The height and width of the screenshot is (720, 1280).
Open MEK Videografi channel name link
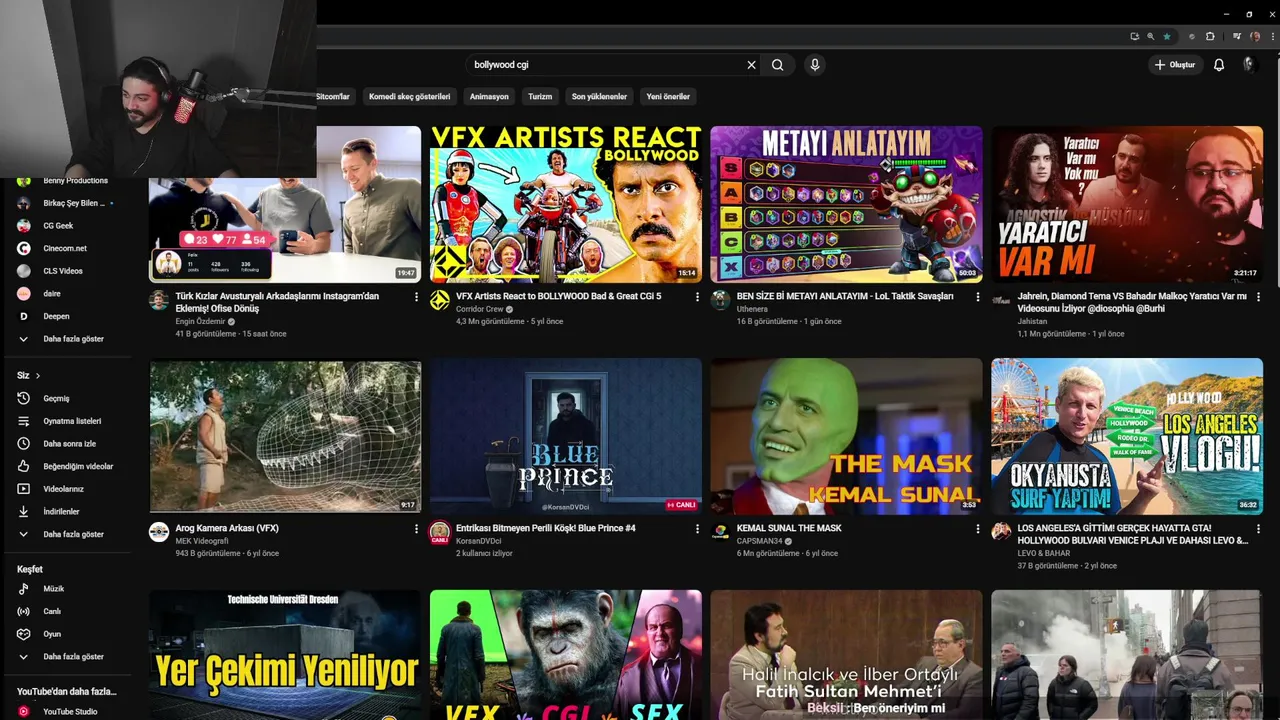pyautogui.click(x=202, y=541)
